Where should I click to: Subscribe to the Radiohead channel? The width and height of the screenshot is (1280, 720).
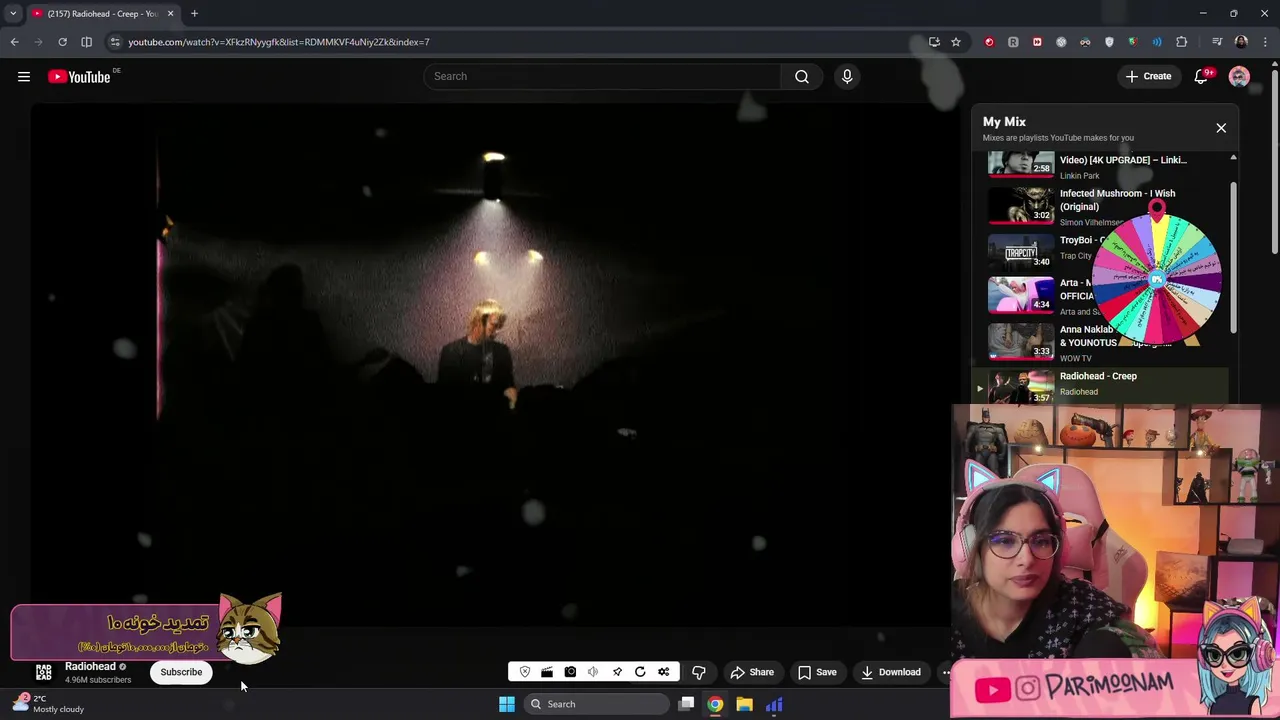(x=181, y=672)
